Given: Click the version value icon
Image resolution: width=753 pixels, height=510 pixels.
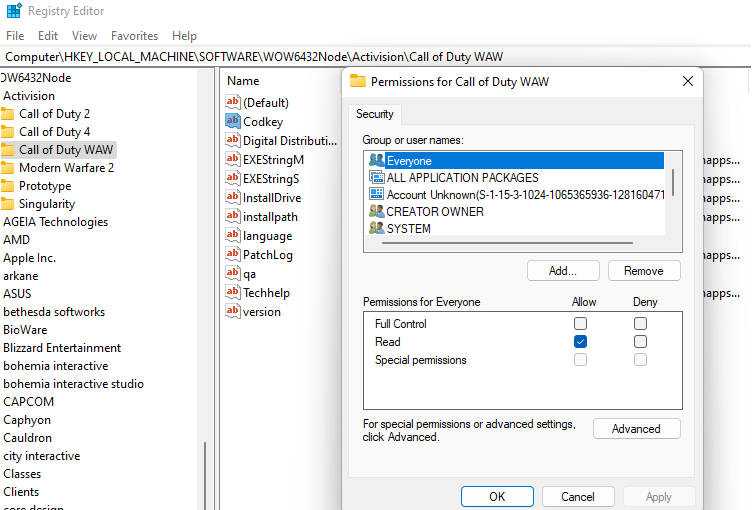Looking at the screenshot, I should pos(232,311).
